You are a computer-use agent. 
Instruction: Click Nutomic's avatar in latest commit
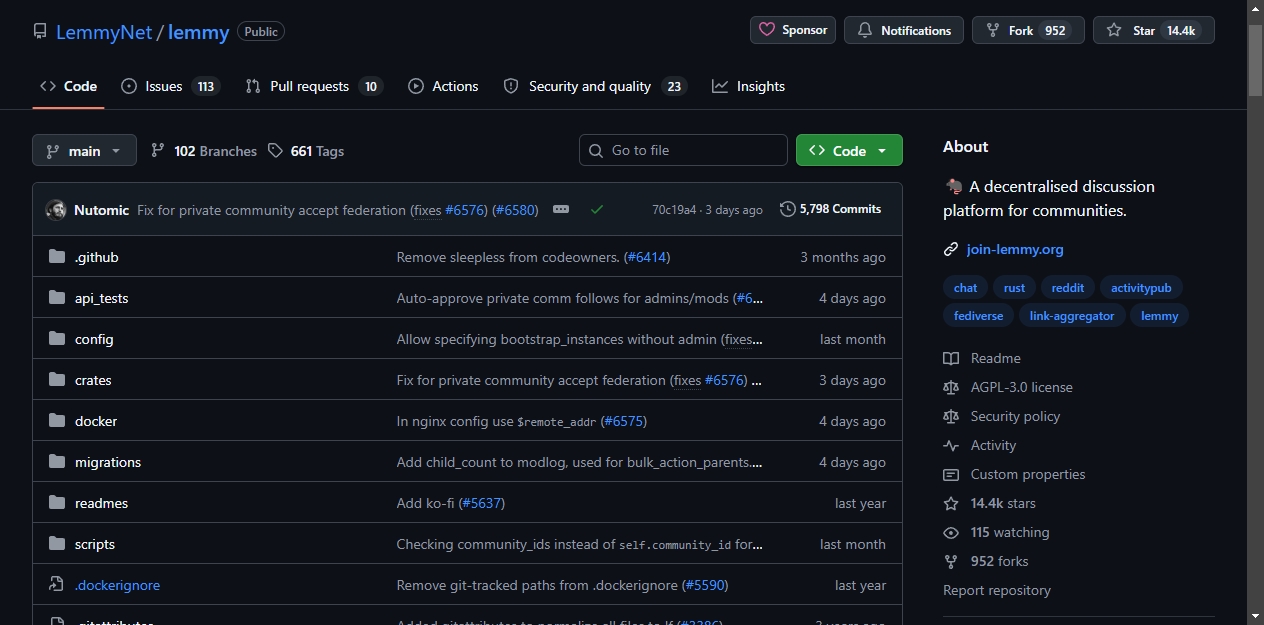coord(56,210)
